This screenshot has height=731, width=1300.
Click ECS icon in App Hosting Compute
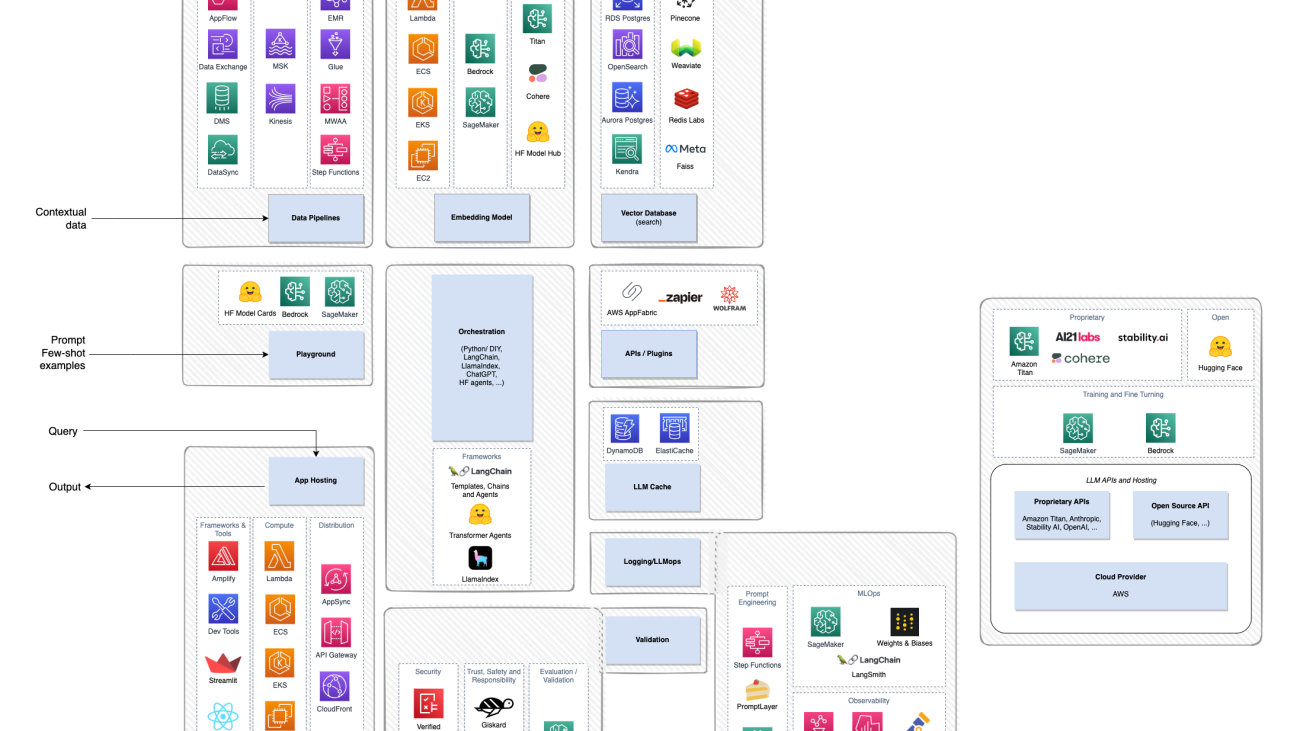(x=279, y=609)
